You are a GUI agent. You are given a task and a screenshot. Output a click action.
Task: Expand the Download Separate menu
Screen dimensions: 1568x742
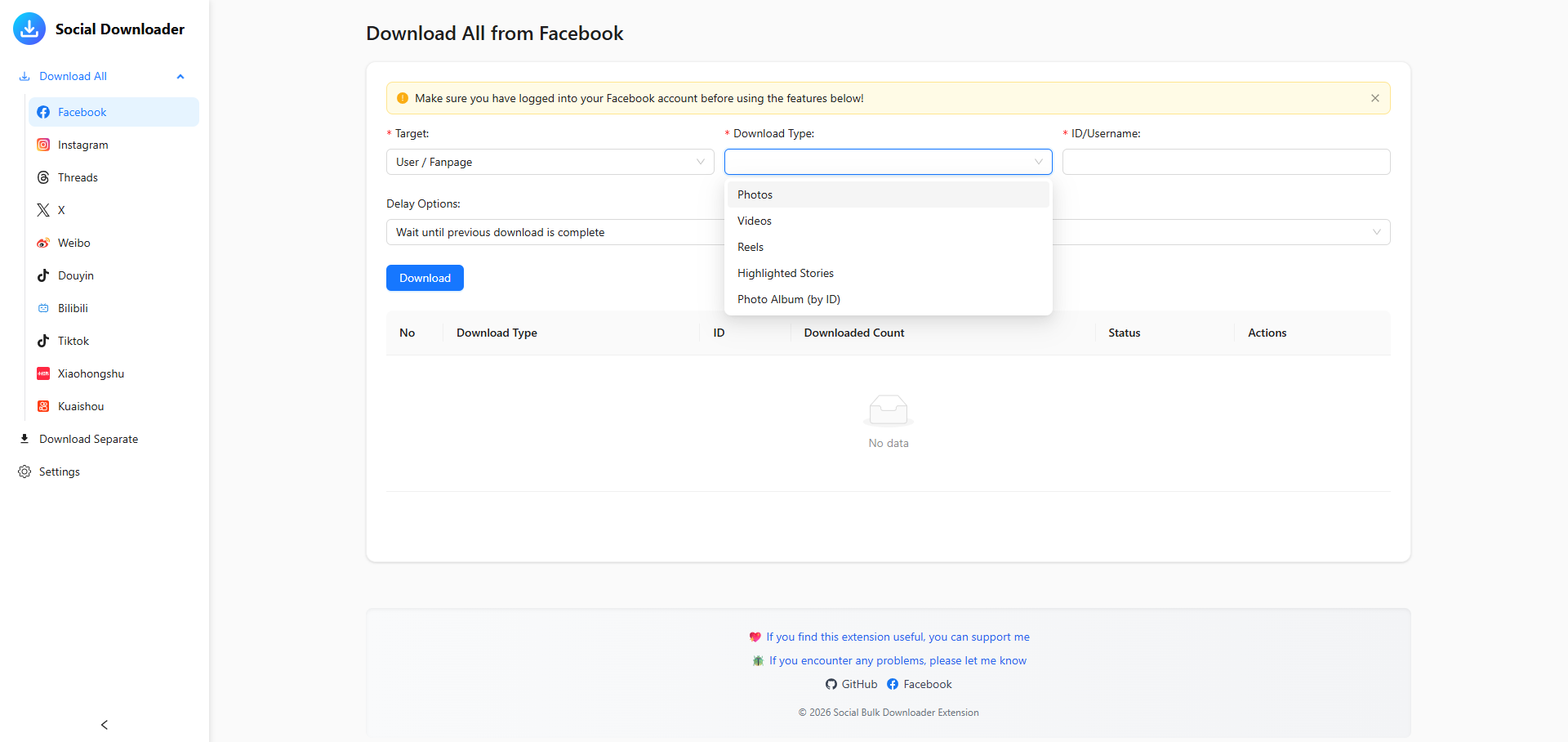105,439
